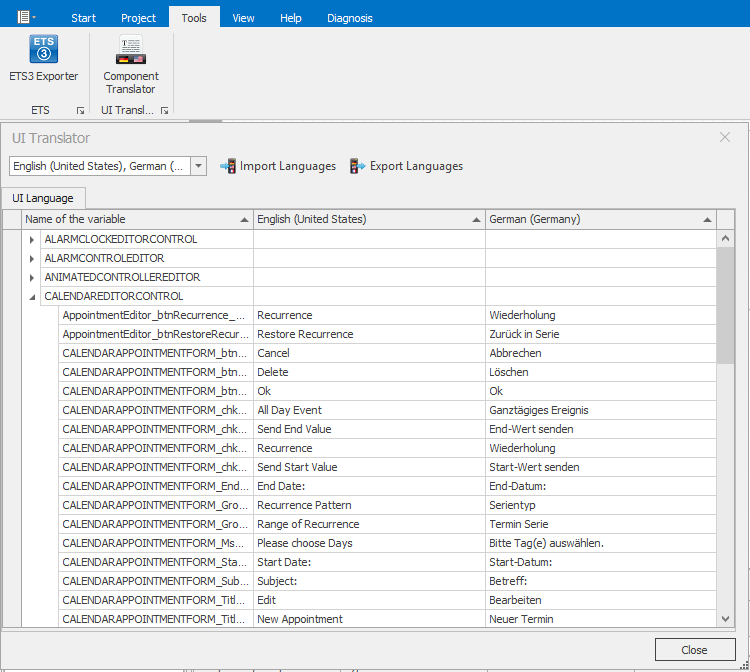The height and width of the screenshot is (672, 750).
Task: Click the English cell 'Start Date:'
Action: pos(369,562)
